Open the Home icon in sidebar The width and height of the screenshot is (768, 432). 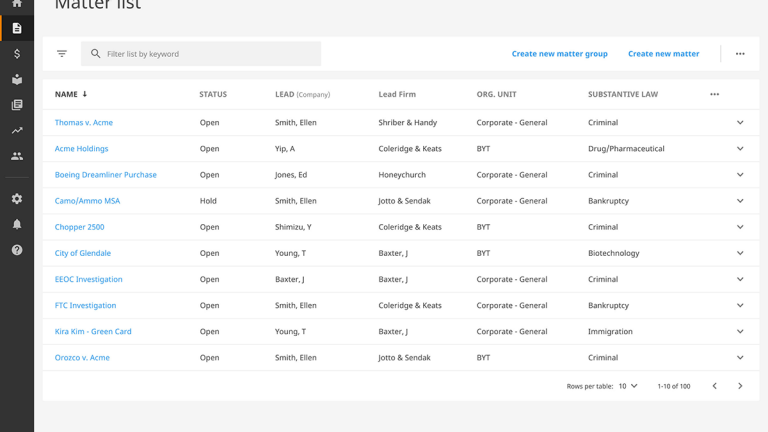click(x=17, y=3)
